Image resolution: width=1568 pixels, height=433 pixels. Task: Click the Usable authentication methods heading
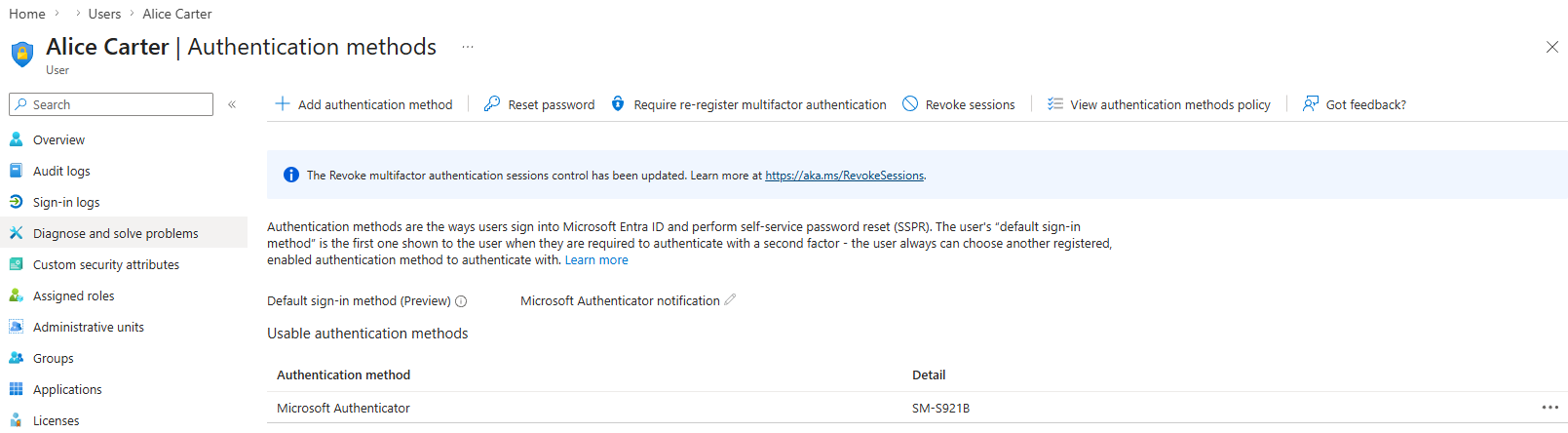(x=367, y=334)
